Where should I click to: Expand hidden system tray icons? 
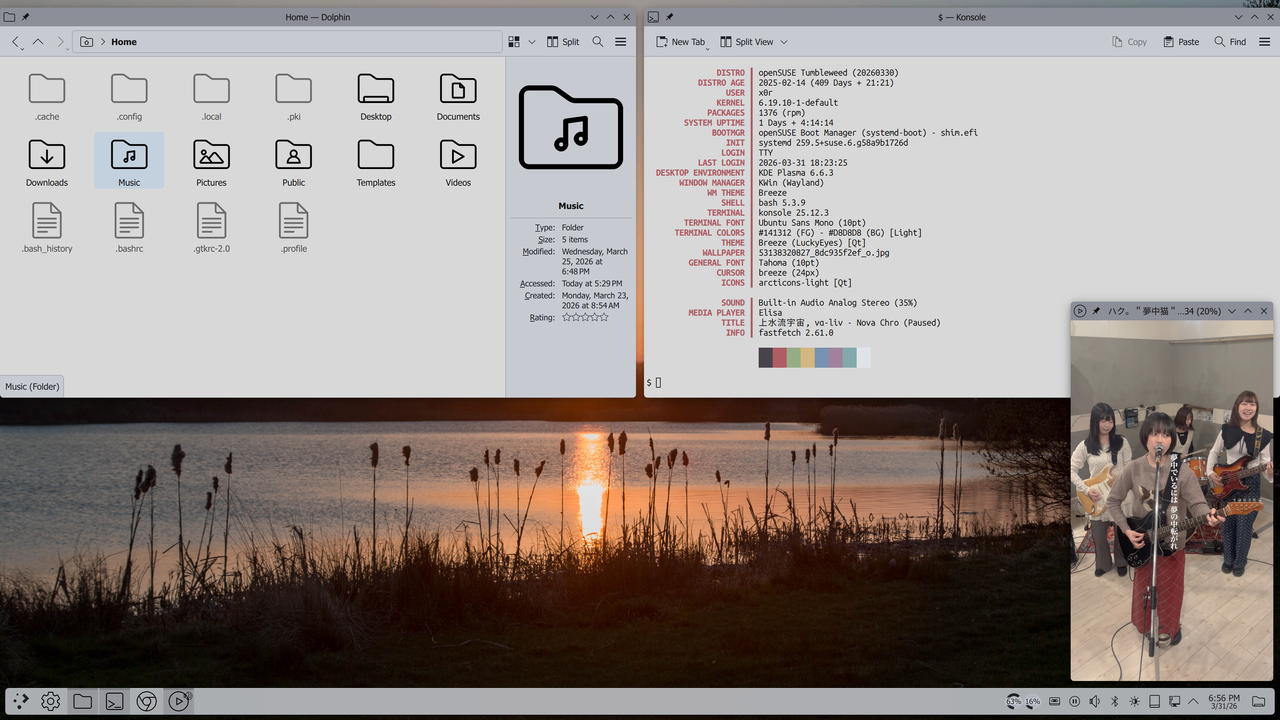[1193, 702]
